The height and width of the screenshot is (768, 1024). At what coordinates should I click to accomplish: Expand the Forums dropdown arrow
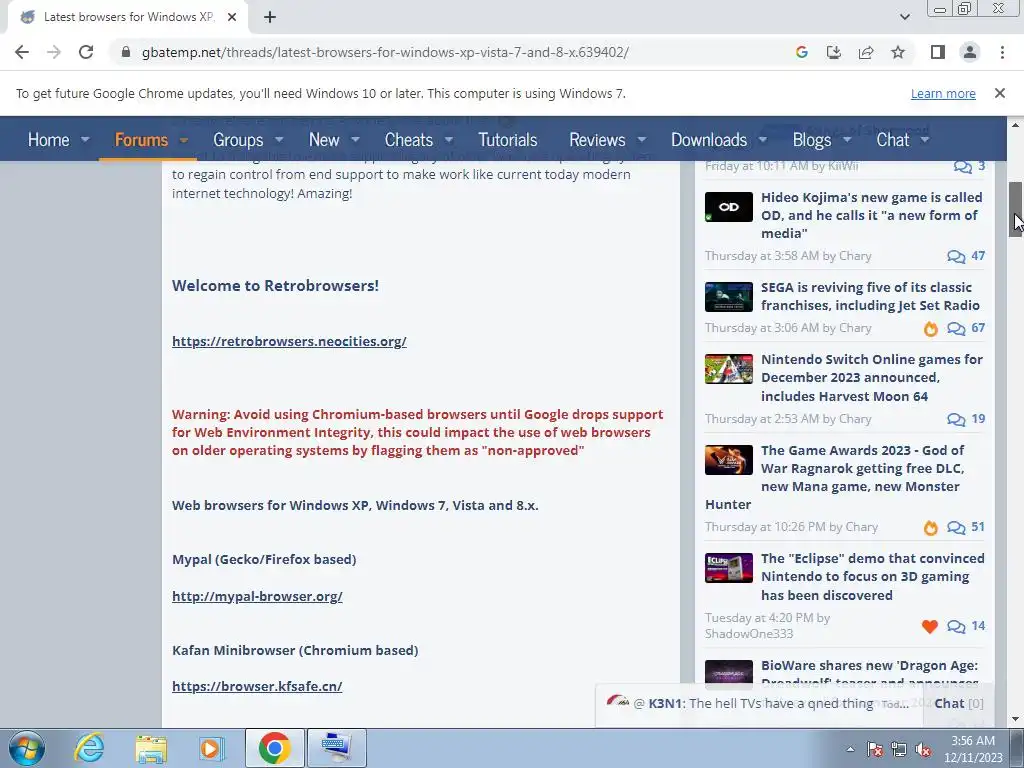tap(184, 139)
